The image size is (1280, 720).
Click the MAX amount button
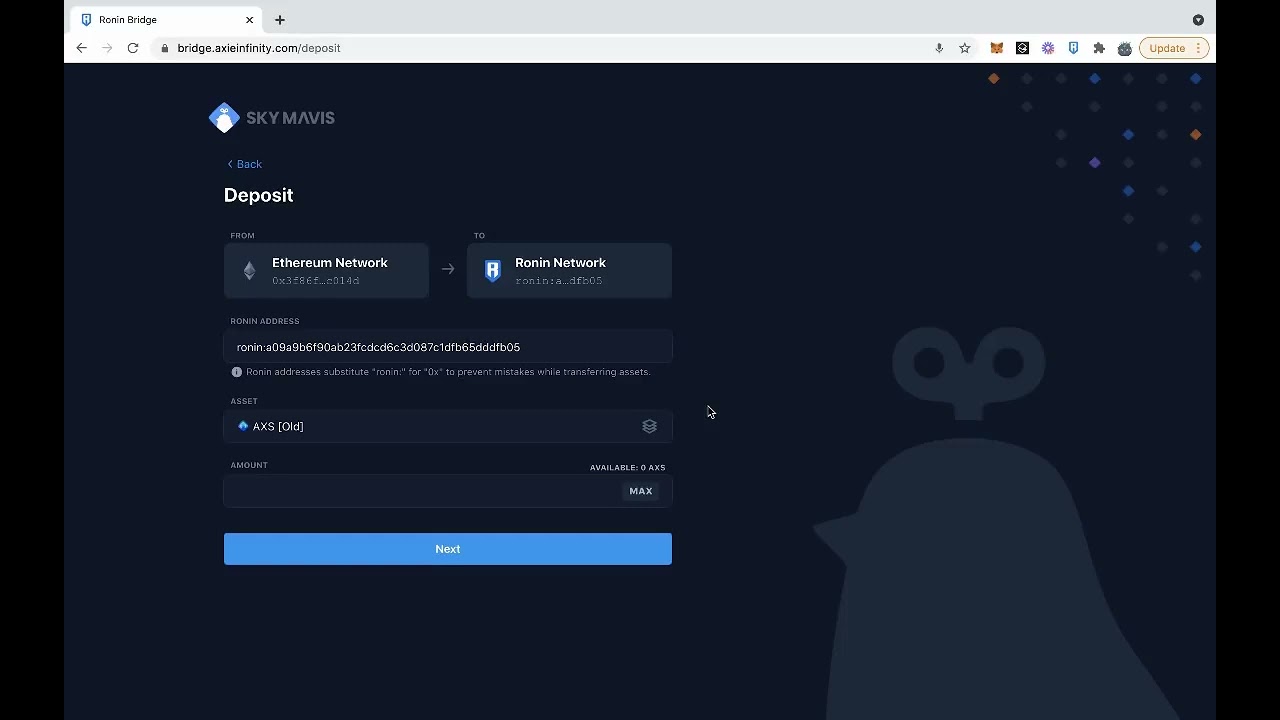click(641, 491)
